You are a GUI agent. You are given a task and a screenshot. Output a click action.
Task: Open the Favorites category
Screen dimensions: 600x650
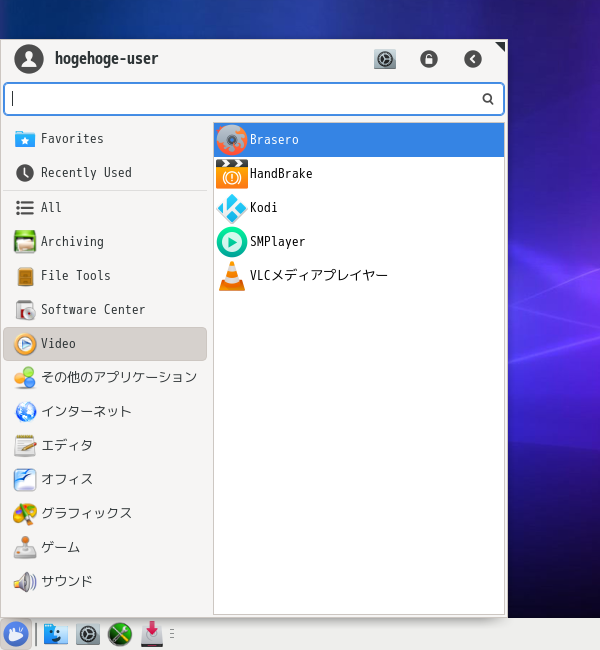point(105,139)
